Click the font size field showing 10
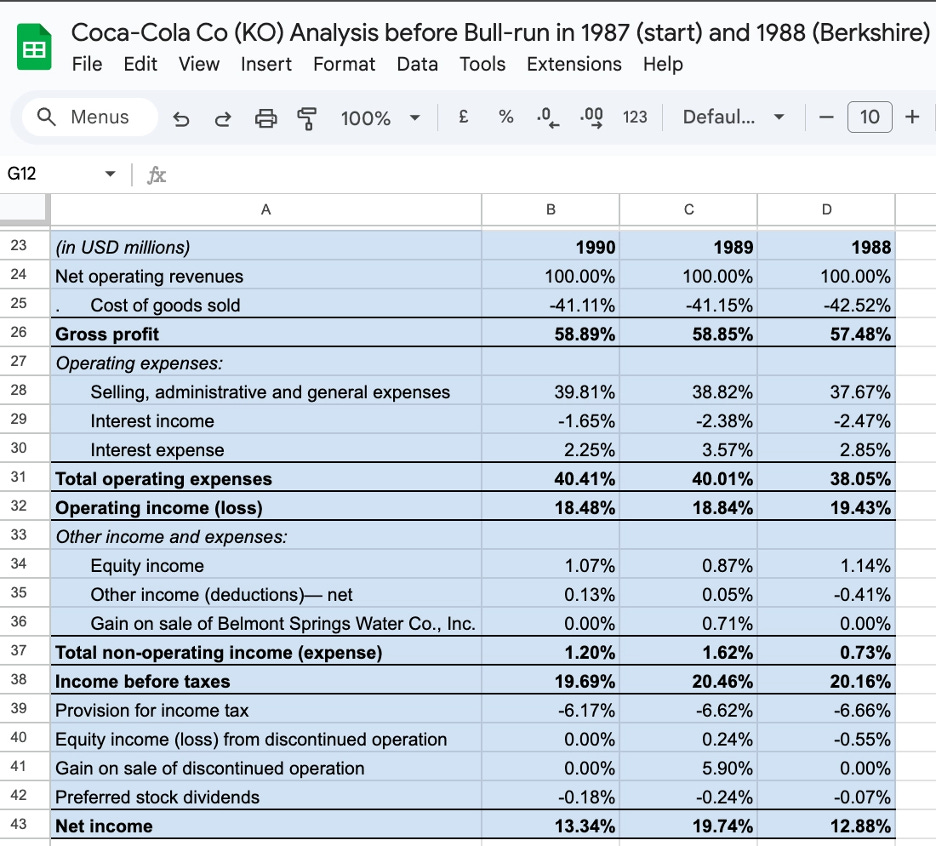 [870, 117]
